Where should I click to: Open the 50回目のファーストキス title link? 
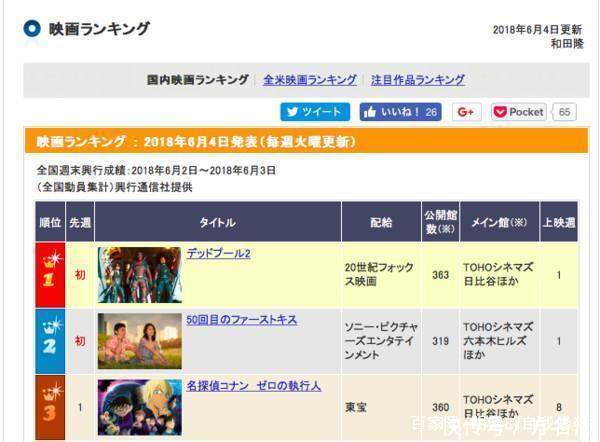tap(242, 320)
